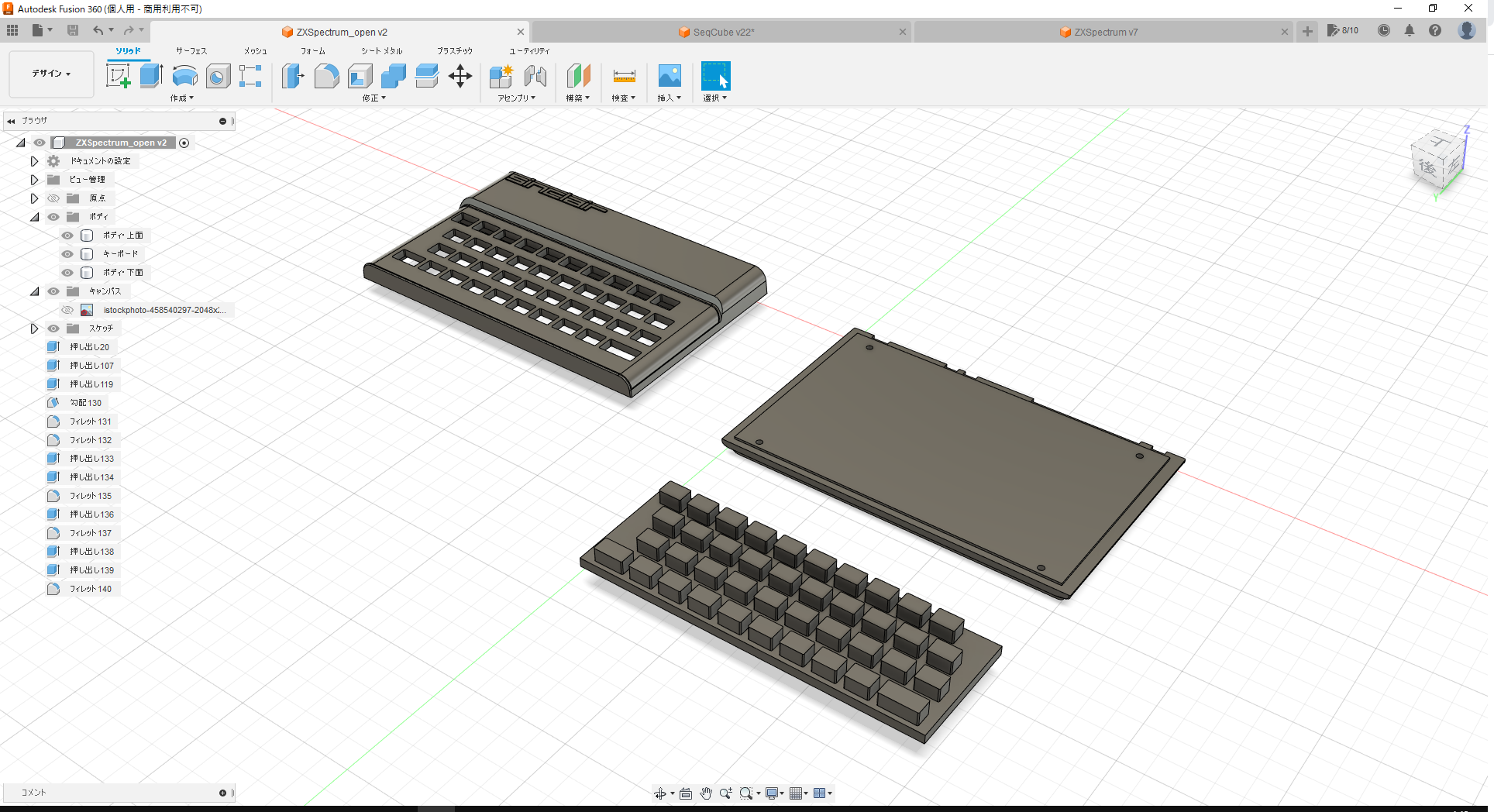
Task: Collapse the ボディ folder
Action: tap(34, 217)
